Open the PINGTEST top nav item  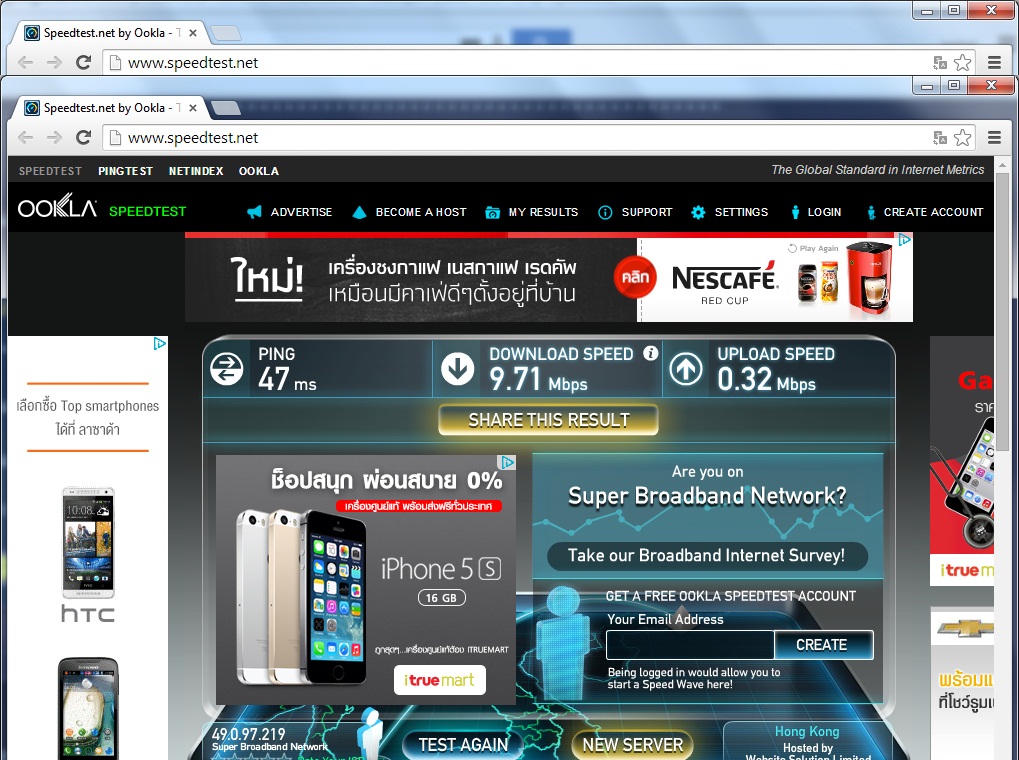tap(125, 171)
